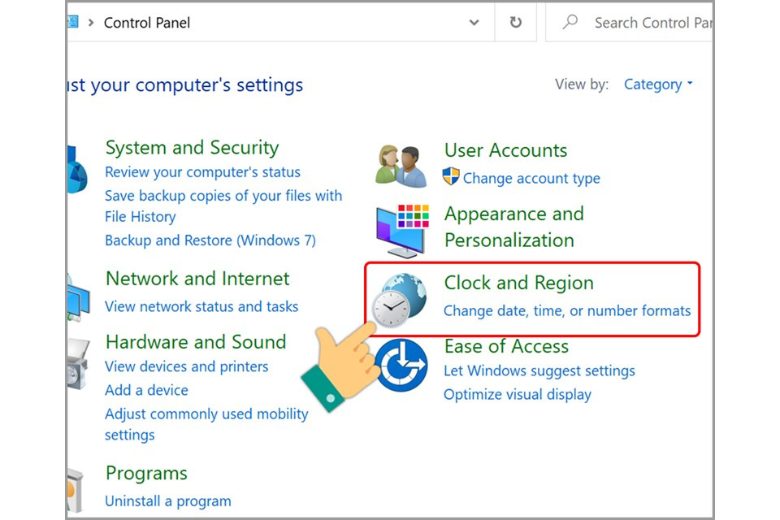Image resolution: width=780 pixels, height=520 pixels.
Task: Open System and Security category
Action: [192, 148]
